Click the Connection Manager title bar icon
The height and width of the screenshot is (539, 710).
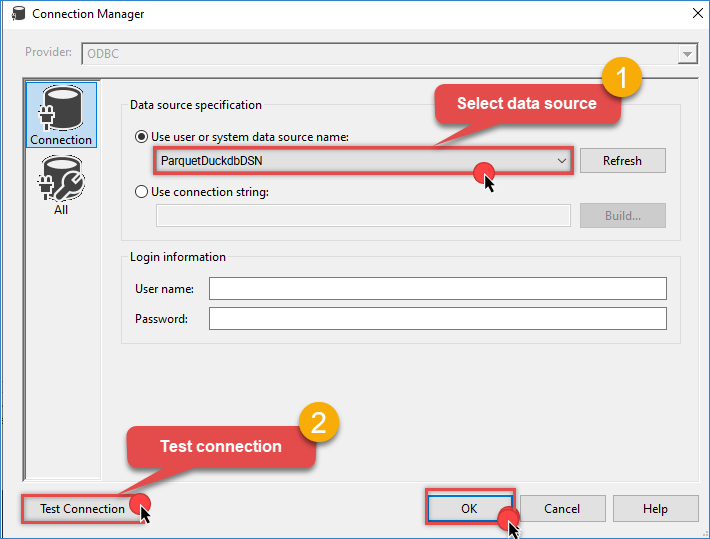tap(17, 14)
